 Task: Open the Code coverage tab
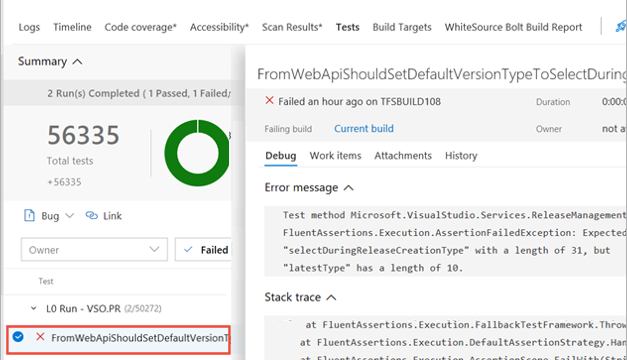click(x=140, y=27)
